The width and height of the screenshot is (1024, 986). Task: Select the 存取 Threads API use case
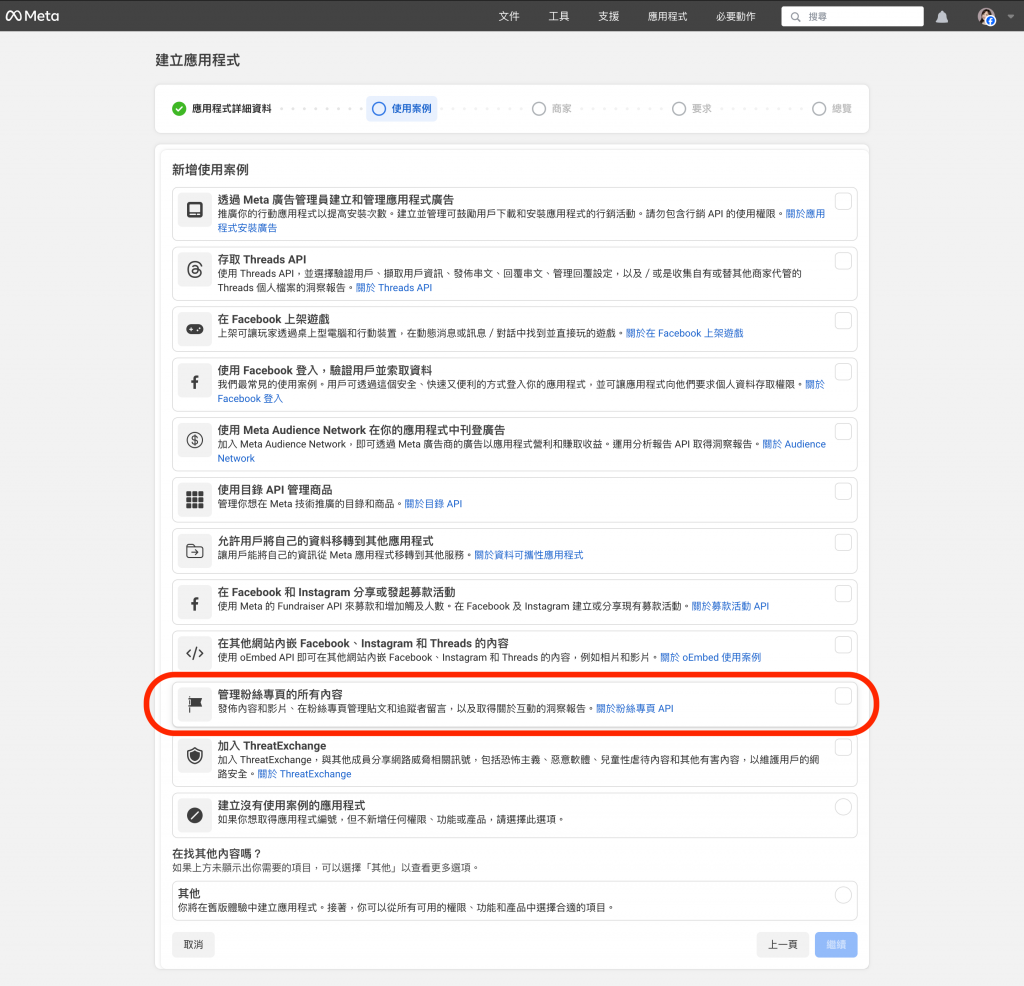pyautogui.click(x=843, y=261)
